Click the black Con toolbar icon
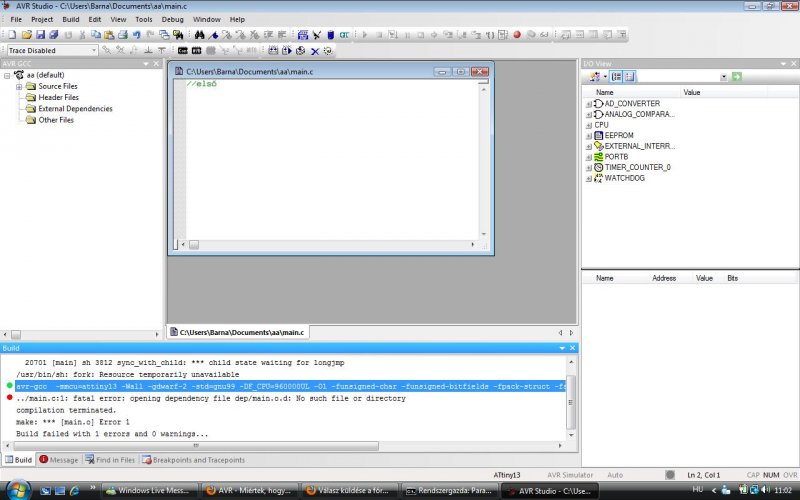 183,51
